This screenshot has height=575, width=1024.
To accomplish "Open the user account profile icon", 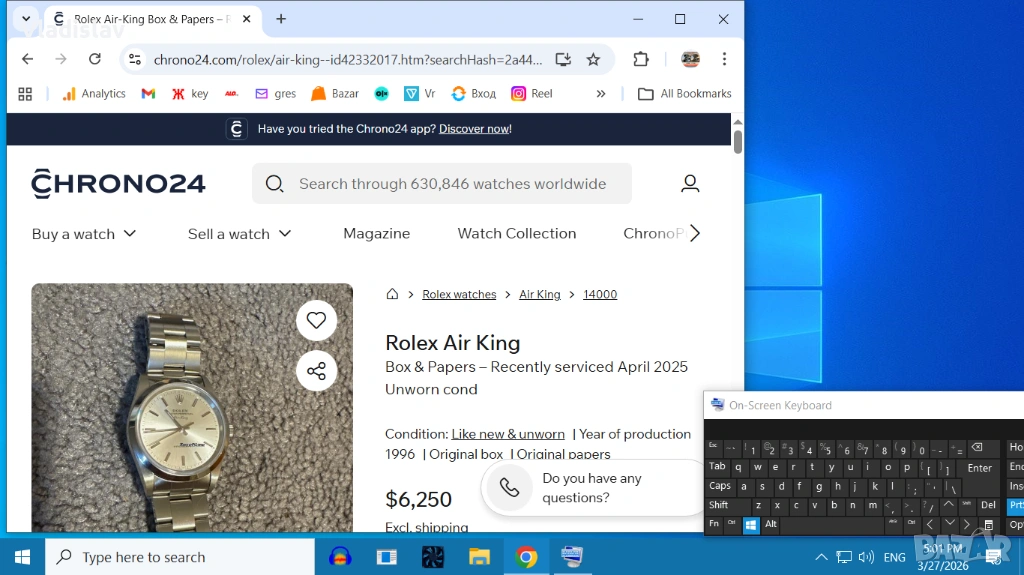I will coord(690,183).
